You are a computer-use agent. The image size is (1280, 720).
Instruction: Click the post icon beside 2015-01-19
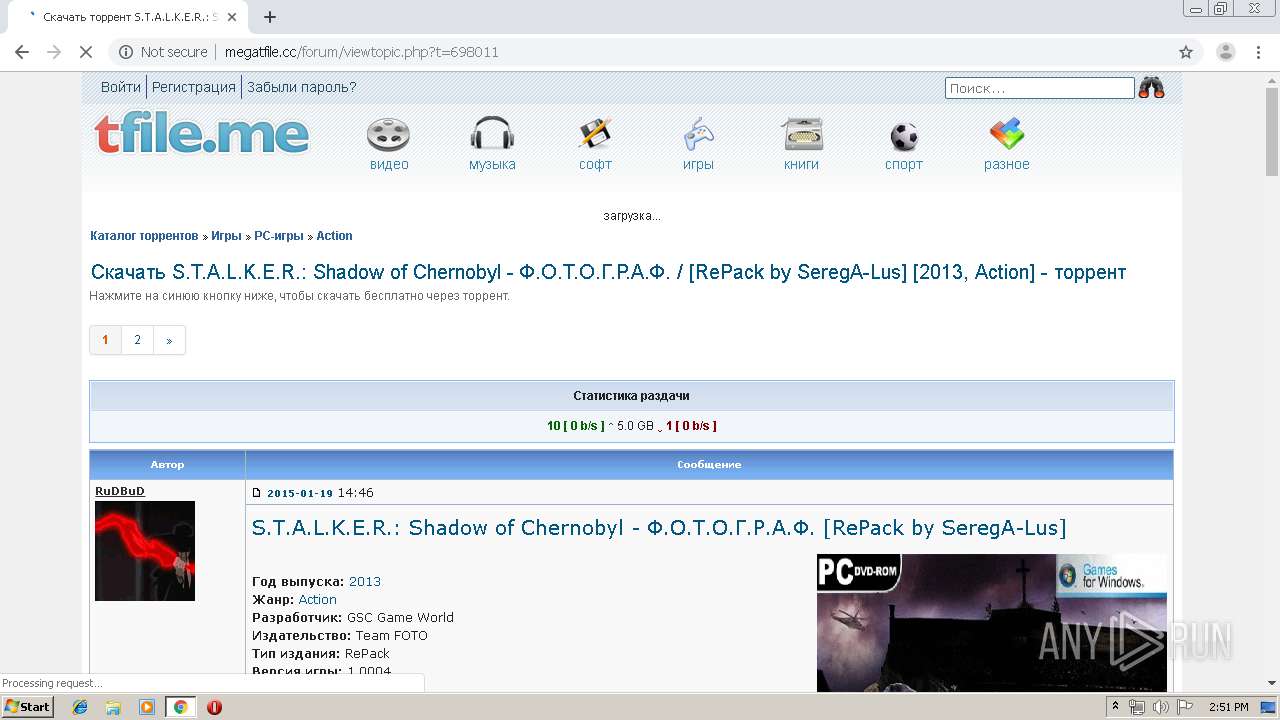256,493
